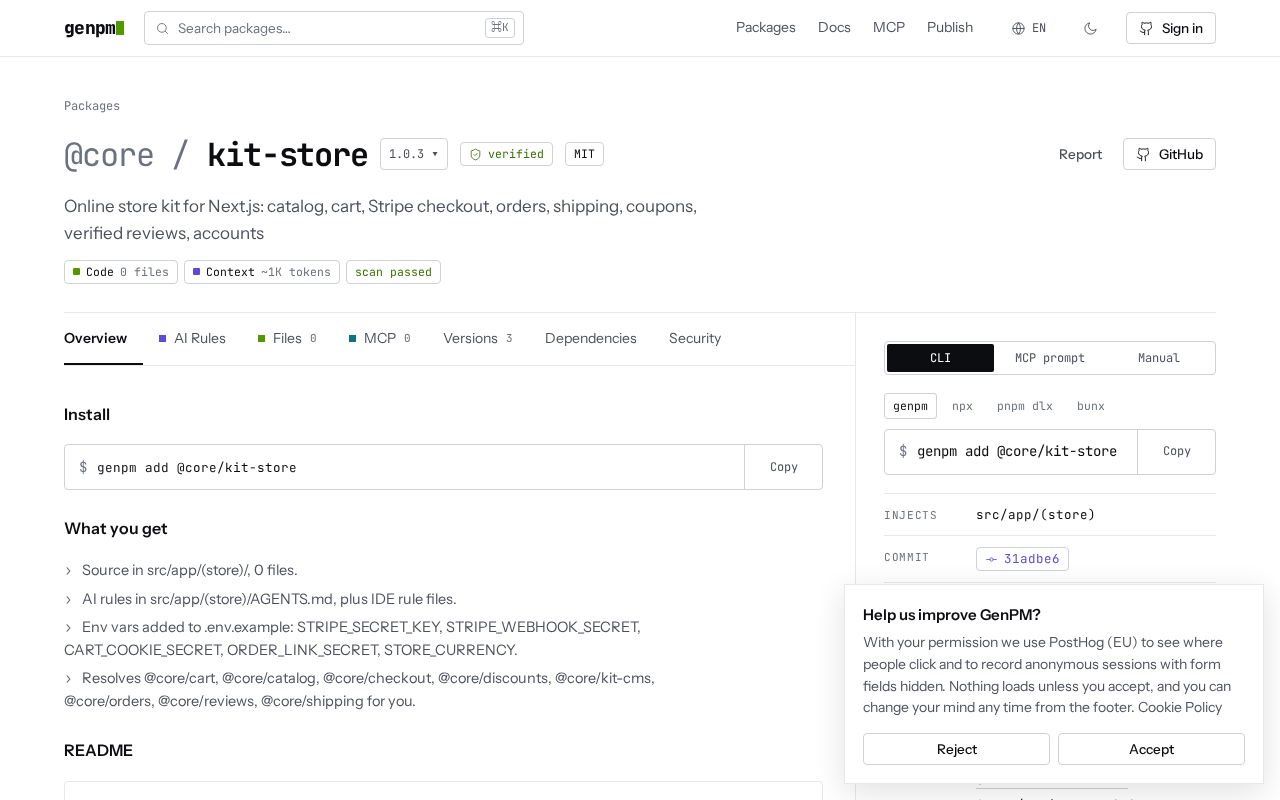This screenshot has width=1280, height=800.
Task: Click the Context ~1K tokens badge
Action: coord(262,272)
